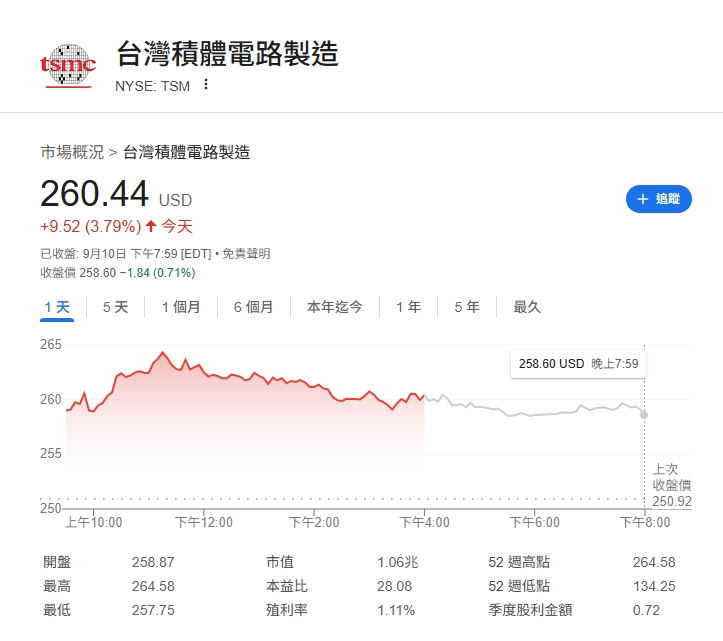
Task: Click the gray marker dot at chart end
Action: tap(644, 414)
